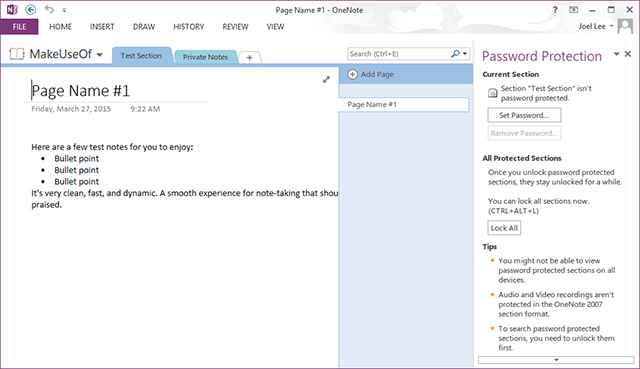Switch to the DRAW ribbon tab
Viewport: 640px width, 369px height.
pyautogui.click(x=144, y=27)
